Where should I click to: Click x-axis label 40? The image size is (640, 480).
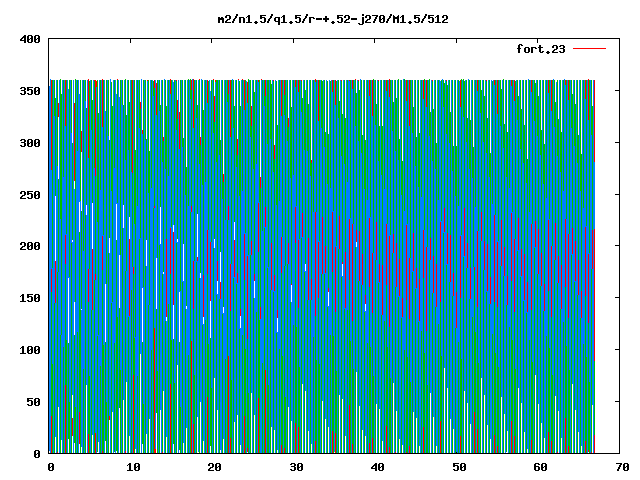click(378, 467)
